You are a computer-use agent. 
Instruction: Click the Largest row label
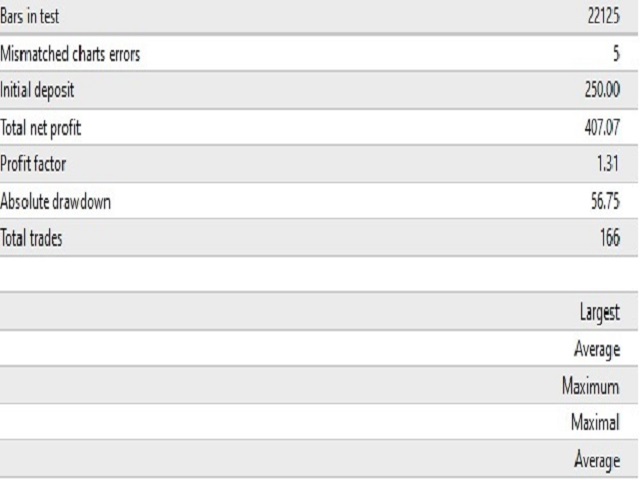600,313
